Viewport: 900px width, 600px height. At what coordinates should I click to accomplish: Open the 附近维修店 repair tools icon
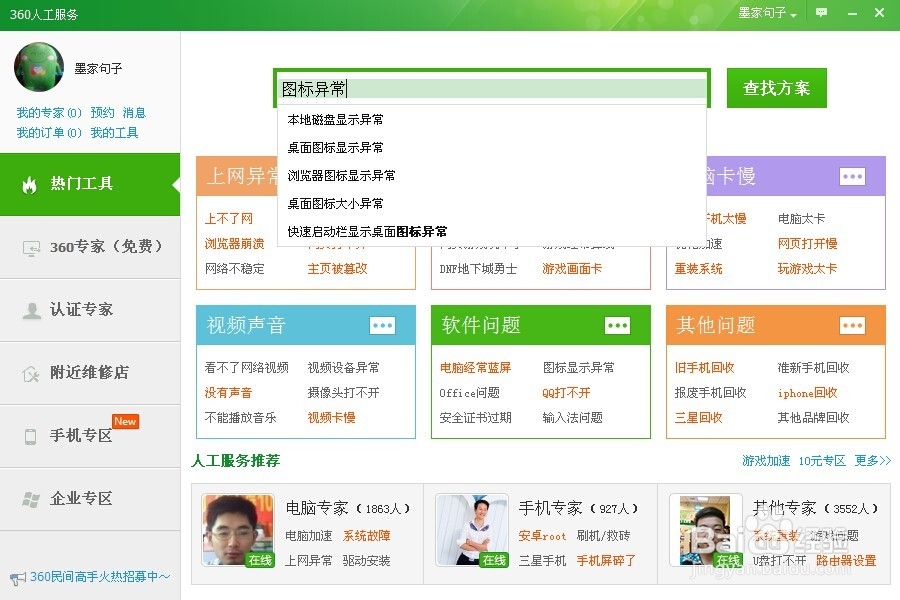[30, 372]
